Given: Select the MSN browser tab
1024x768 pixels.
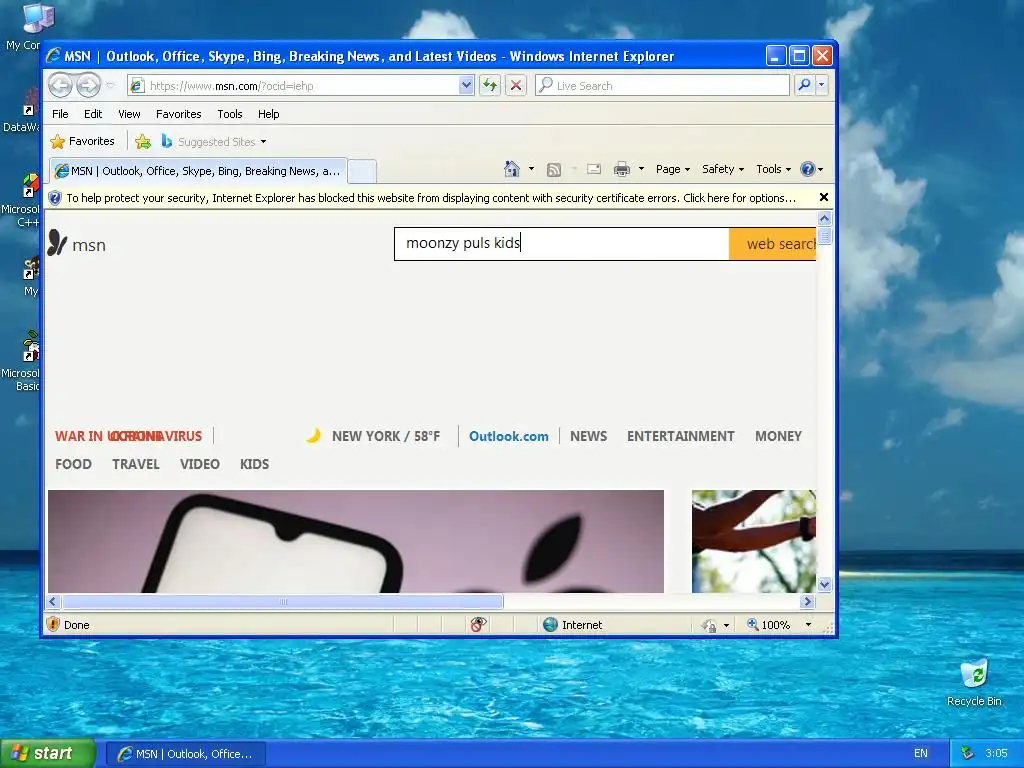Looking at the screenshot, I should point(199,171).
